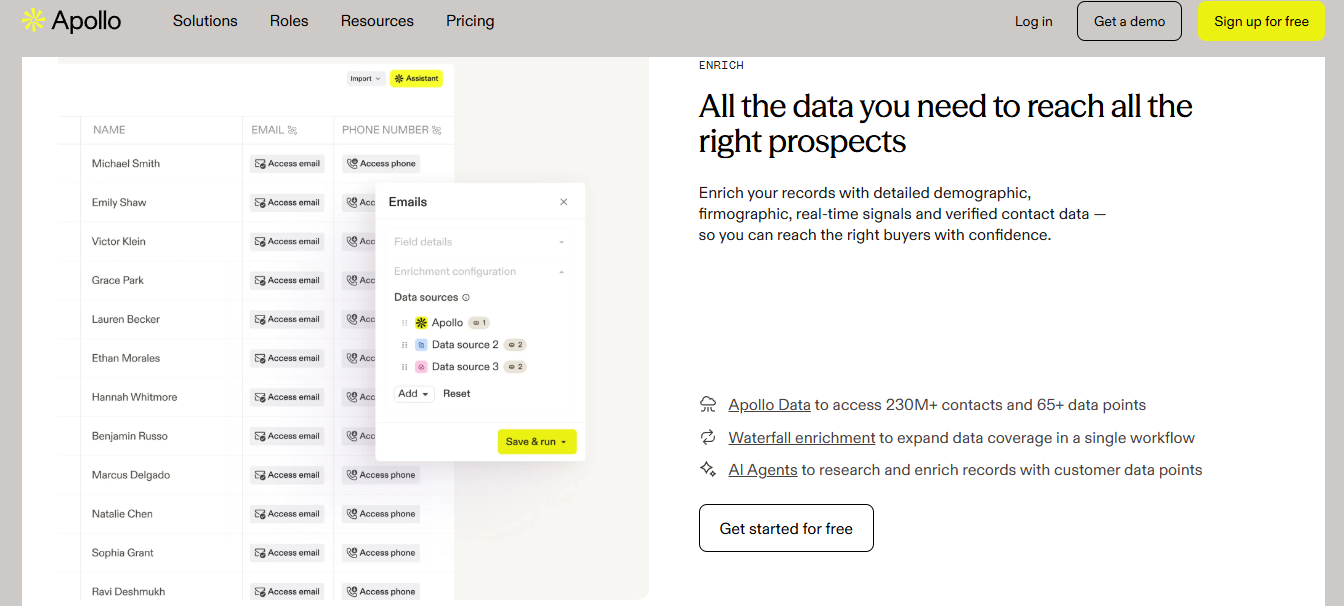The width and height of the screenshot is (1344, 606).
Task: Click Access email for Marcus Delgado
Action: coord(287,476)
